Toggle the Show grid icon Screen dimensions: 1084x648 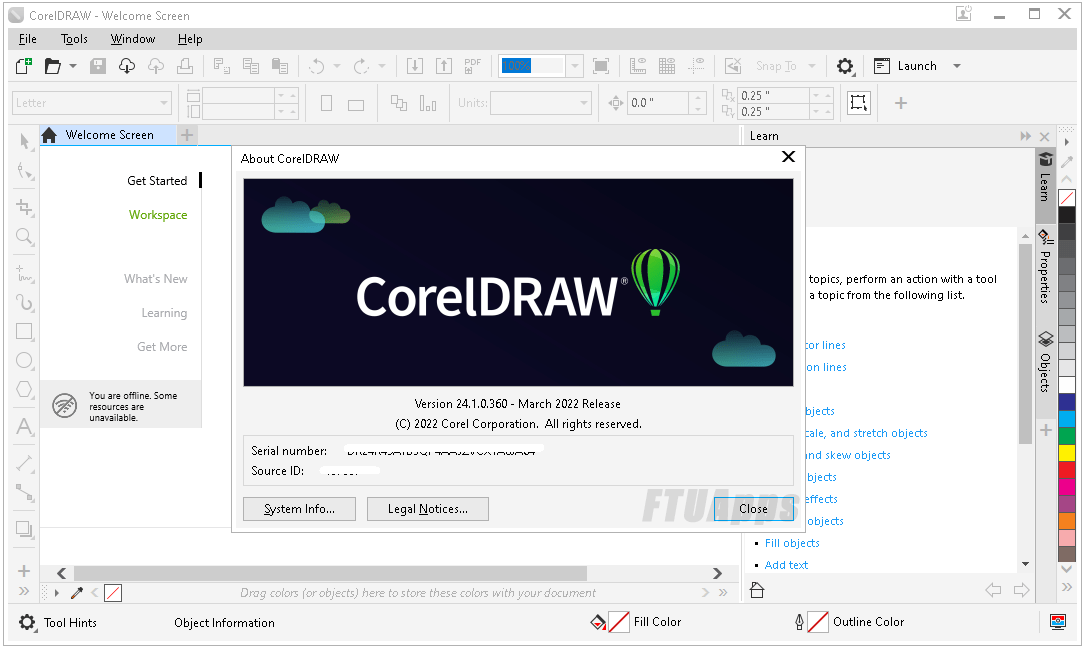pos(666,66)
